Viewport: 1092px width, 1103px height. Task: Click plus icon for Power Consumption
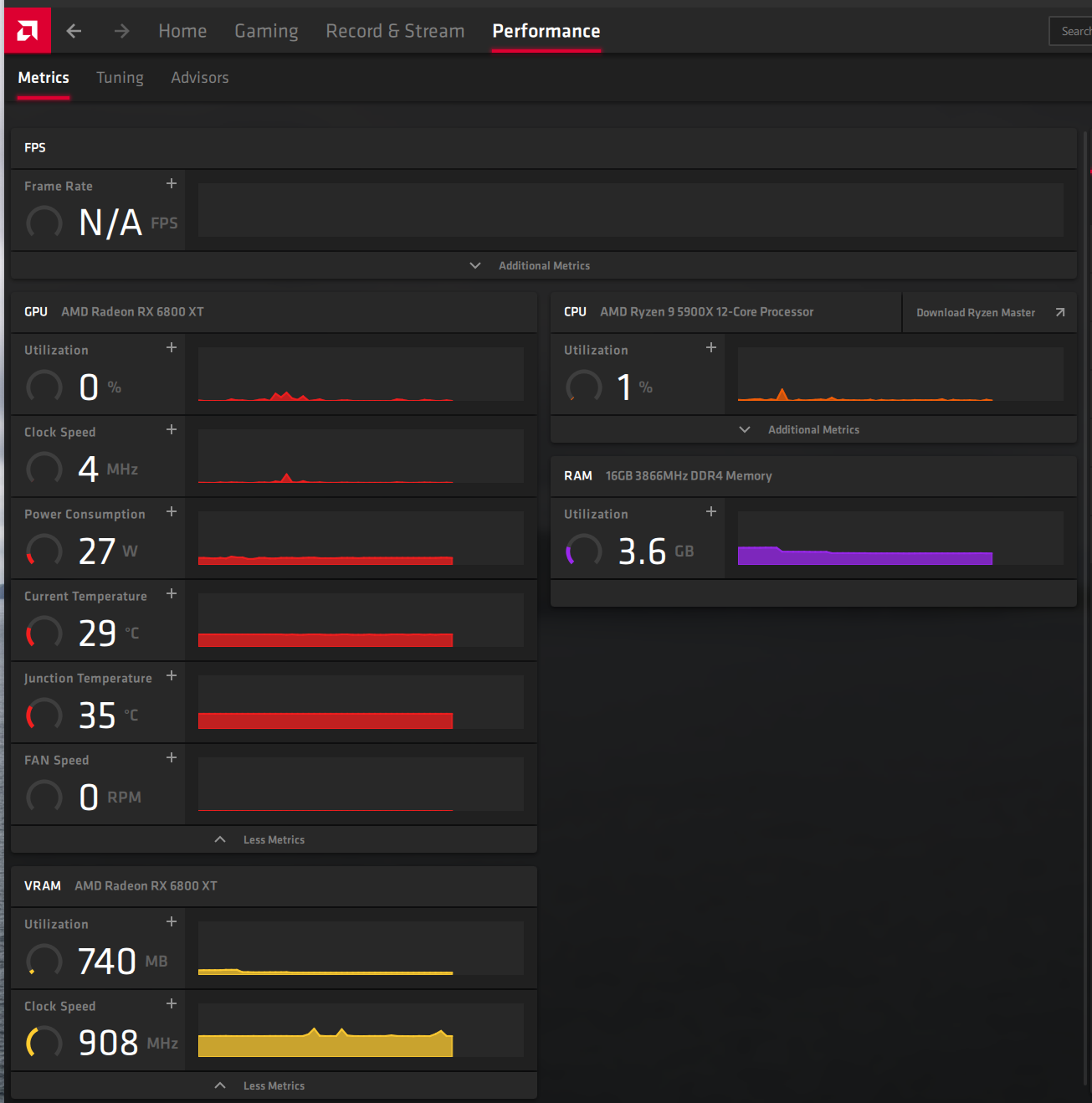(172, 511)
